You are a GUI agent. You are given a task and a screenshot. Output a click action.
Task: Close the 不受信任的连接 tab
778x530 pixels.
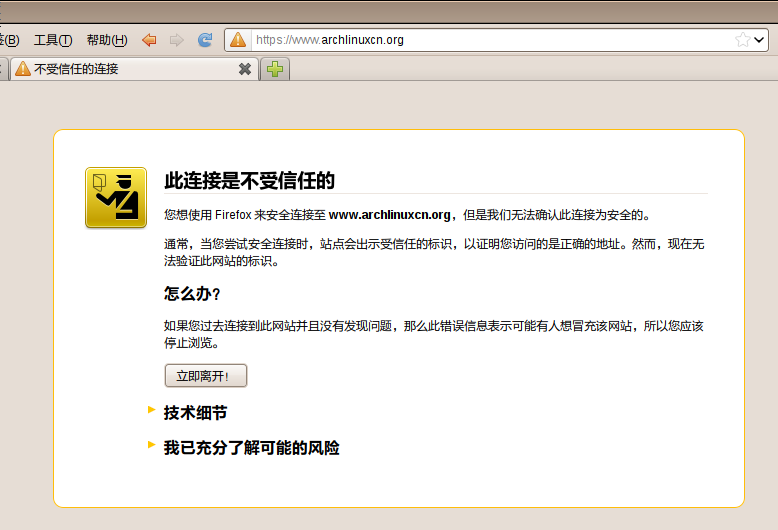click(245, 69)
